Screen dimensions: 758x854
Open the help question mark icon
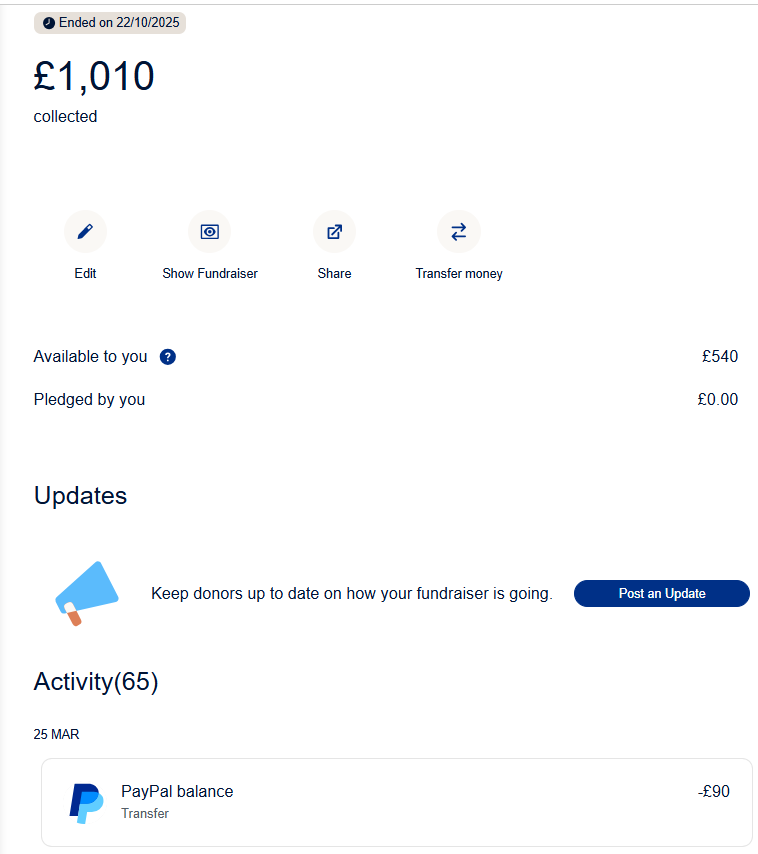pyautogui.click(x=168, y=357)
